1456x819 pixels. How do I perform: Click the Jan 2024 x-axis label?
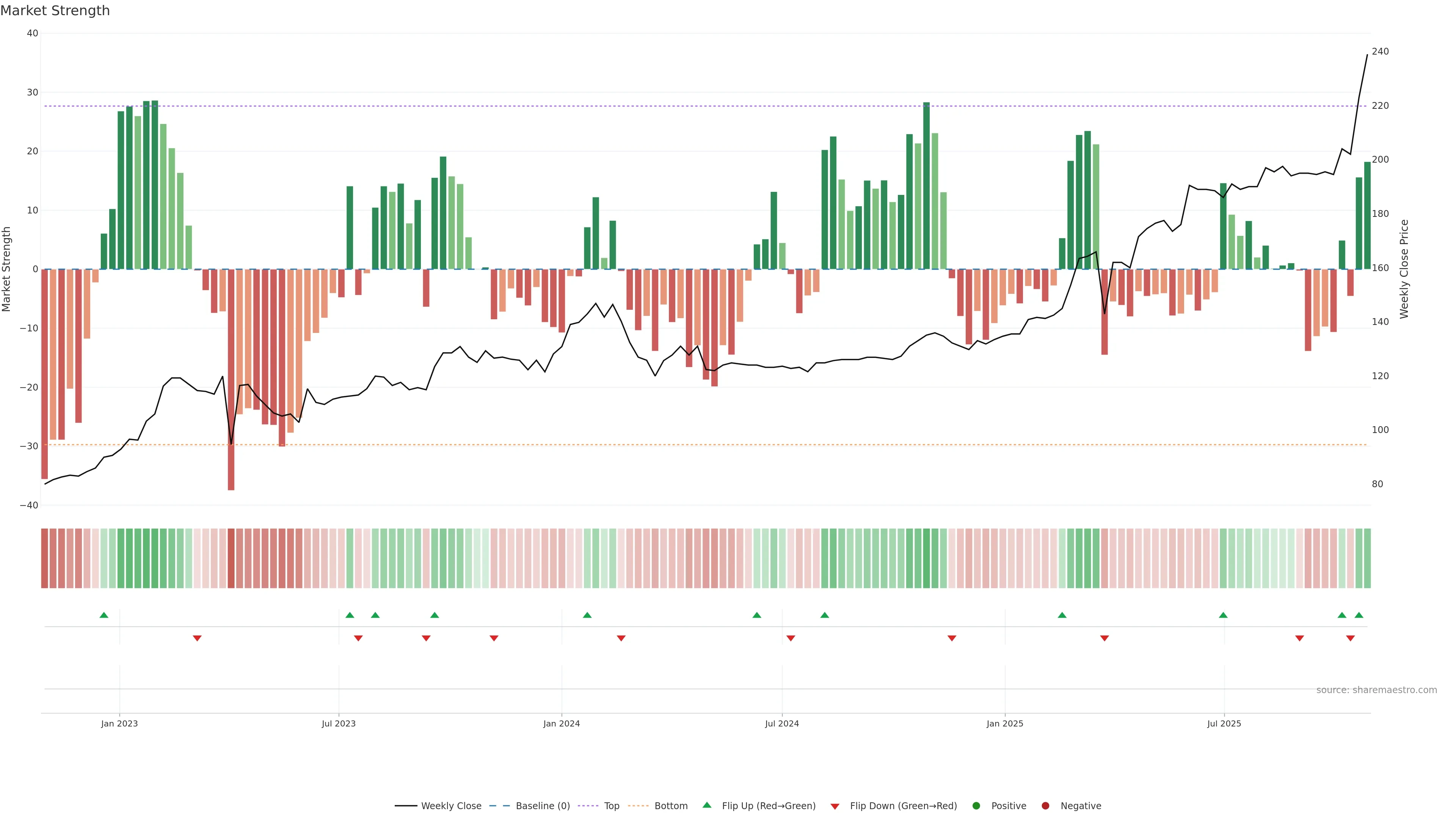pos(561,723)
